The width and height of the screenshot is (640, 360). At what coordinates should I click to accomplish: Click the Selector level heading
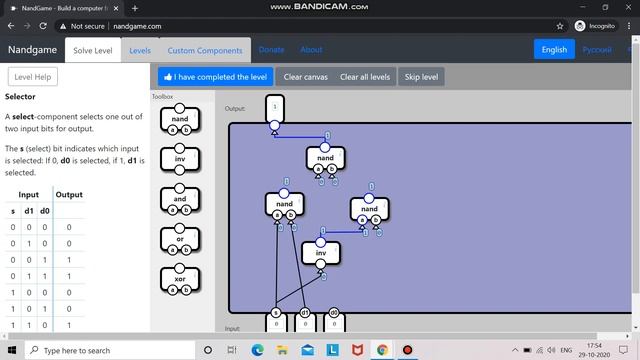point(20,97)
